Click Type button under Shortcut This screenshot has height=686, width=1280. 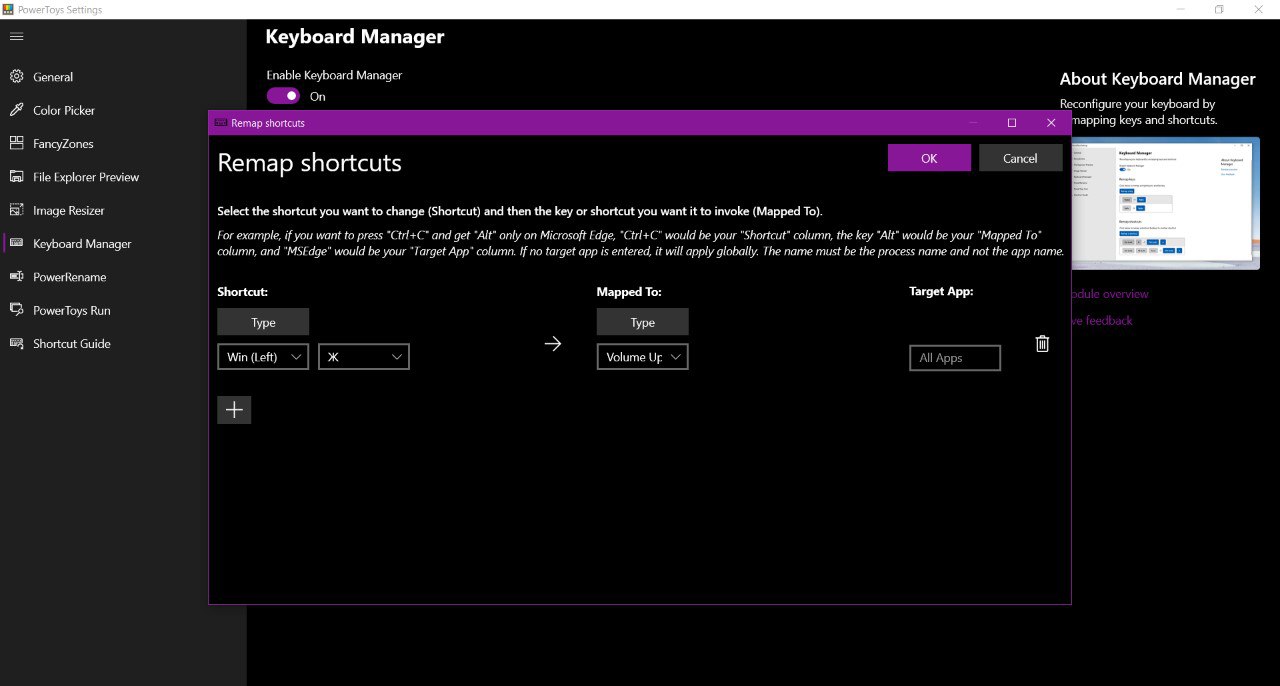(263, 322)
